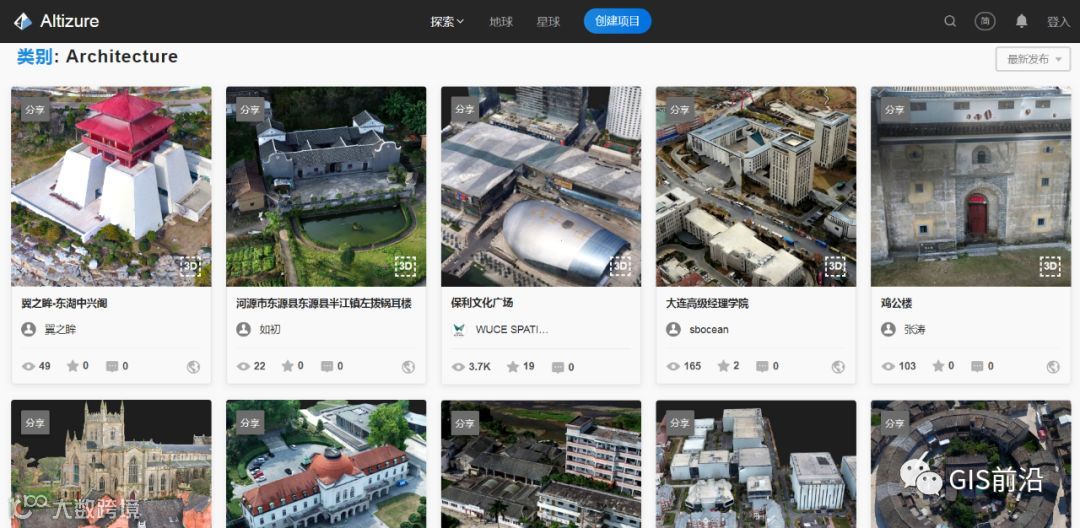Click 分享 button on 河源市东源县 card
Viewport: 1080px width, 528px height.
pos(249,109)
